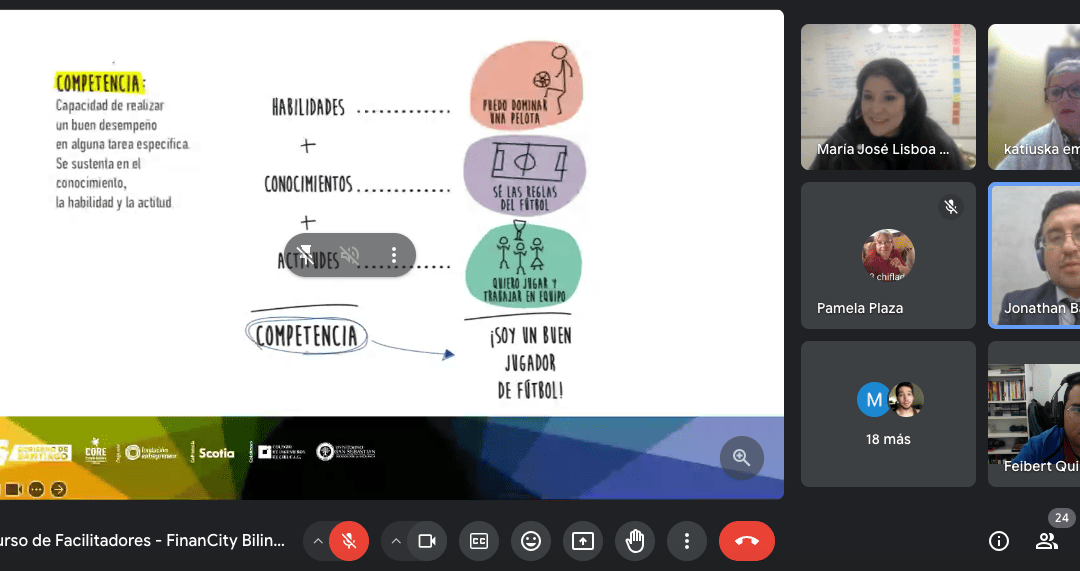Turn off the camera
The height and width of the screenshot is (571, 1080).
coord(427,541)
